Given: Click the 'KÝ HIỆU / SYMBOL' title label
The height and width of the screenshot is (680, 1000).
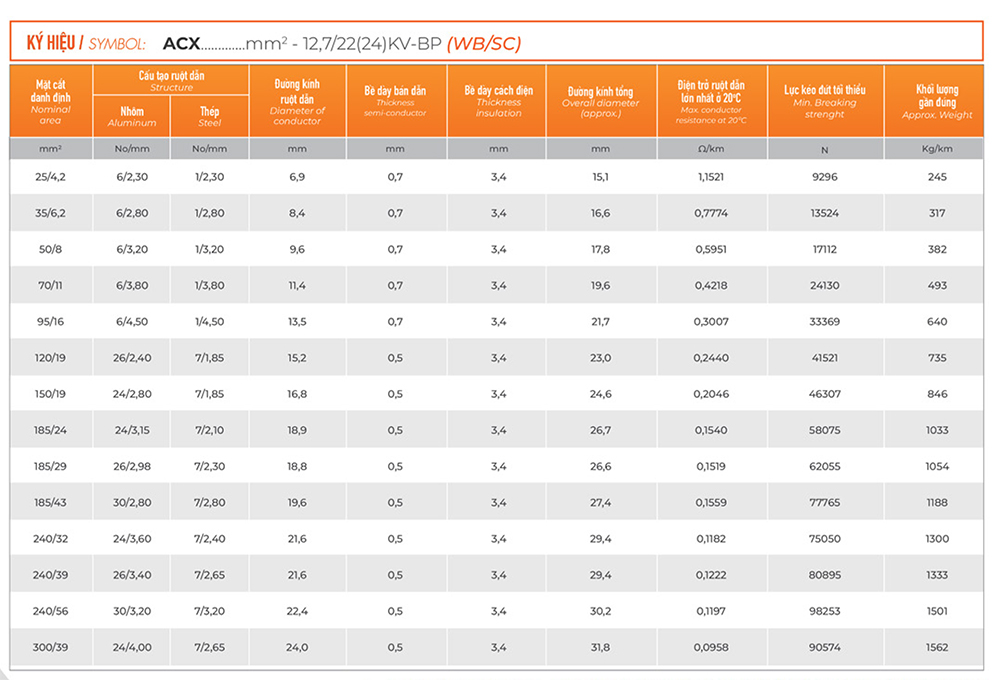Looking at the screenshot, I should point(86,43).
